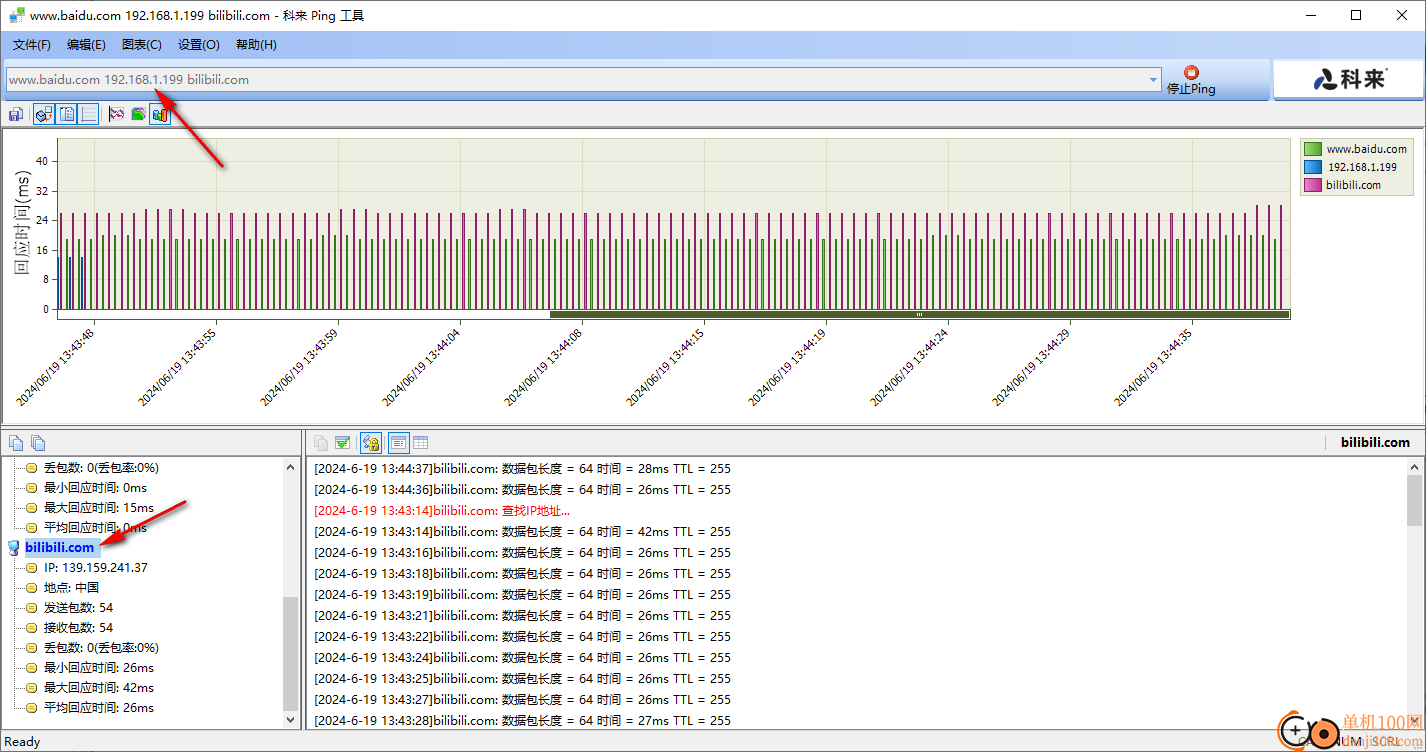Click the 2024/06/19 13:43:48 time axis label
This screenshot has width=1426, height=752.
click(x=55, y=367)
